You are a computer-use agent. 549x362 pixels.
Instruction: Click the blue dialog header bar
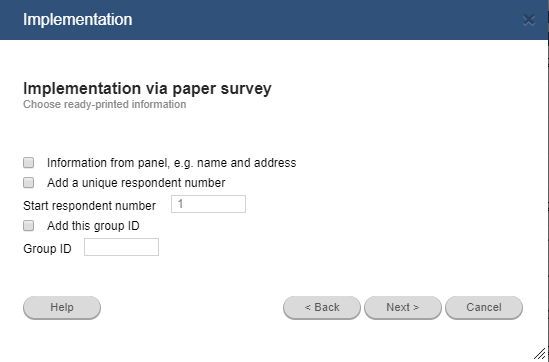[x=274, y=20]
